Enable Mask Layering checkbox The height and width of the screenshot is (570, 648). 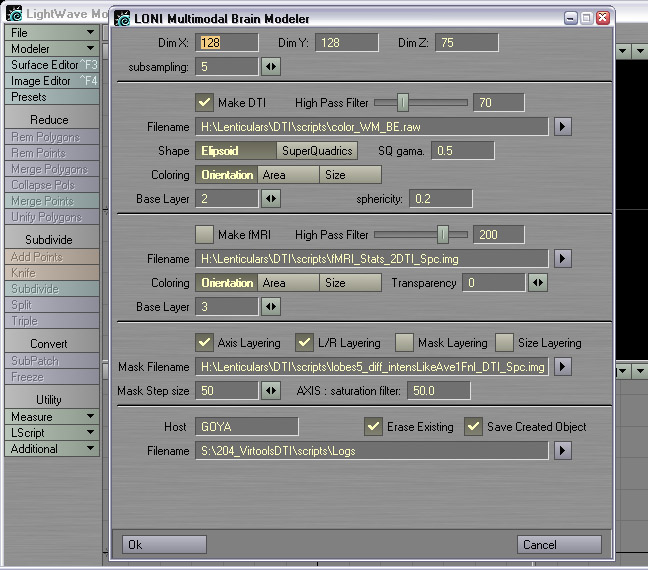pos(404,343)
